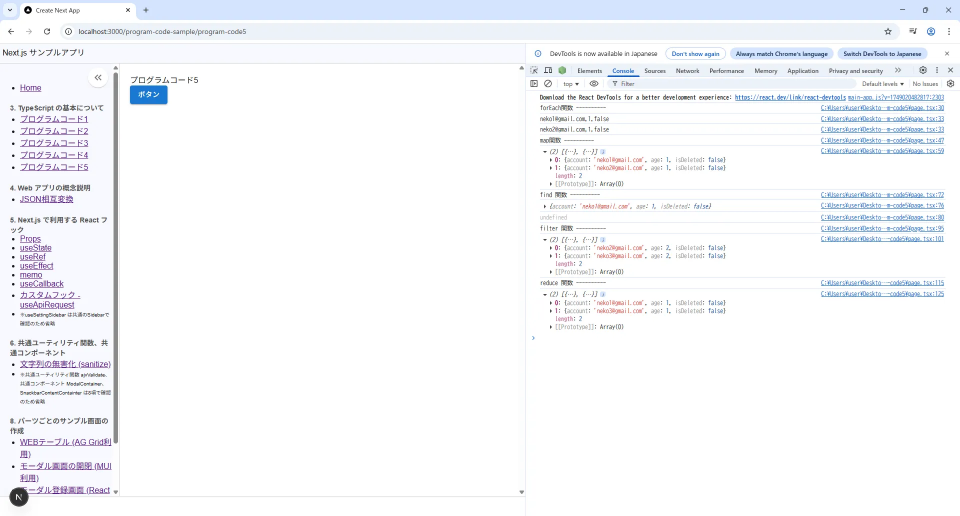Expand the find result object neko1@gmail.com

click(545, 206)
